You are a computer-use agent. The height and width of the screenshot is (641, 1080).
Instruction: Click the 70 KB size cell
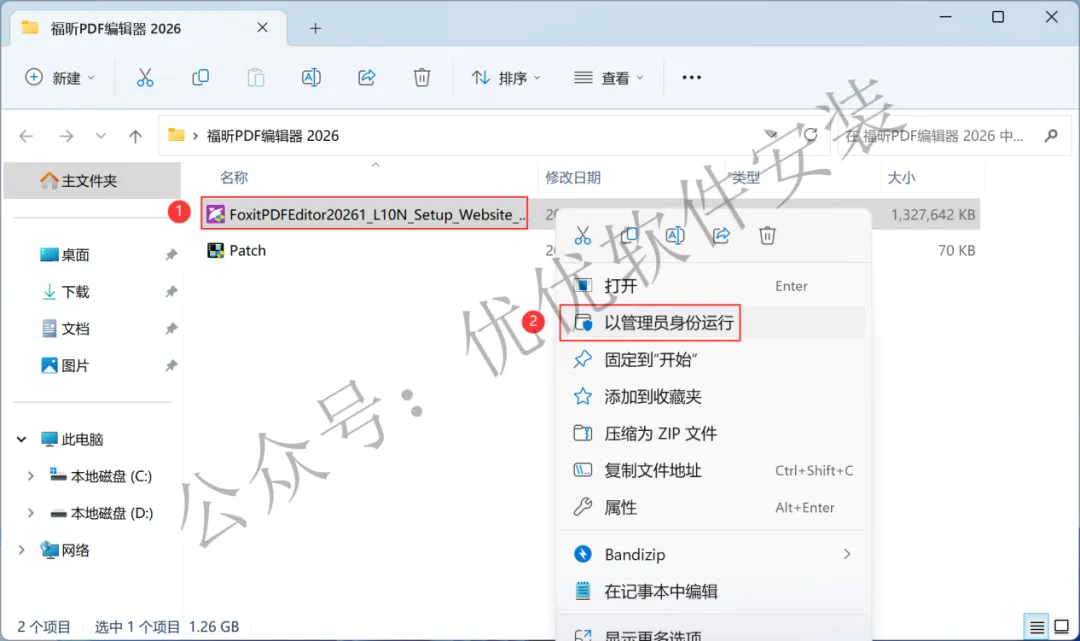click(x=956, y=251)
